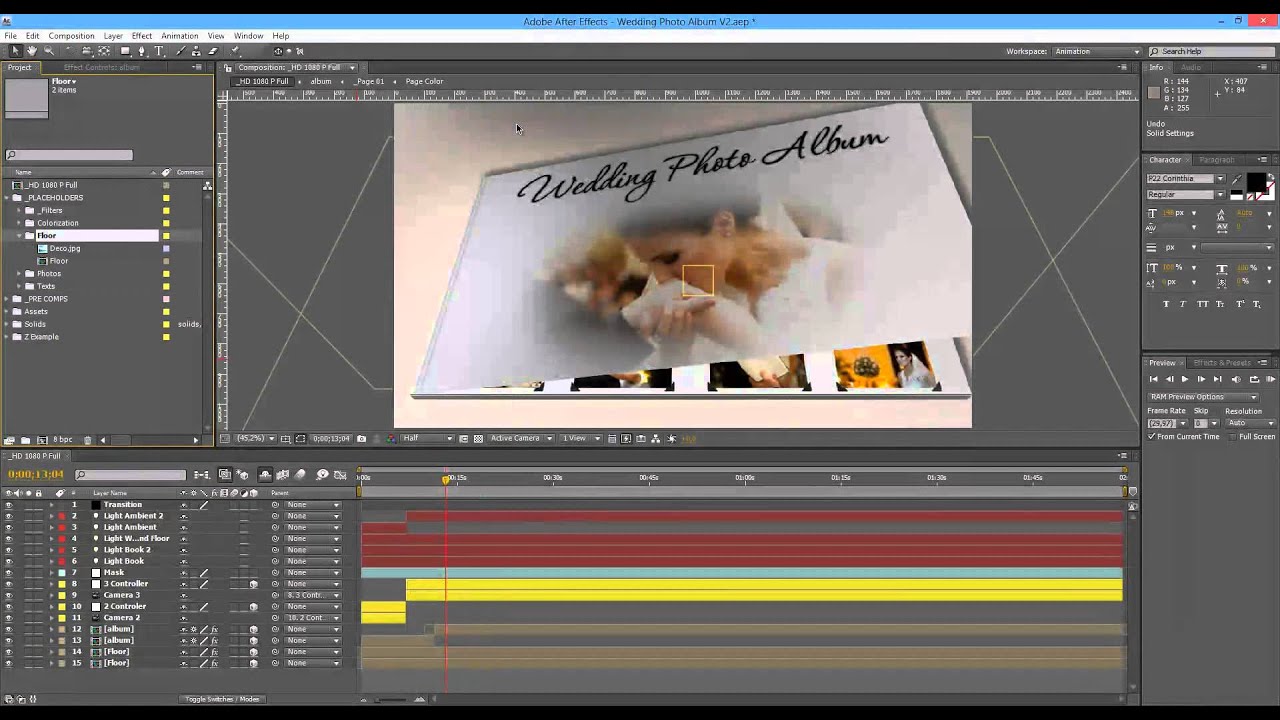Click the region of interest icon
This screenshot has width=1280, height=720.
464,438
